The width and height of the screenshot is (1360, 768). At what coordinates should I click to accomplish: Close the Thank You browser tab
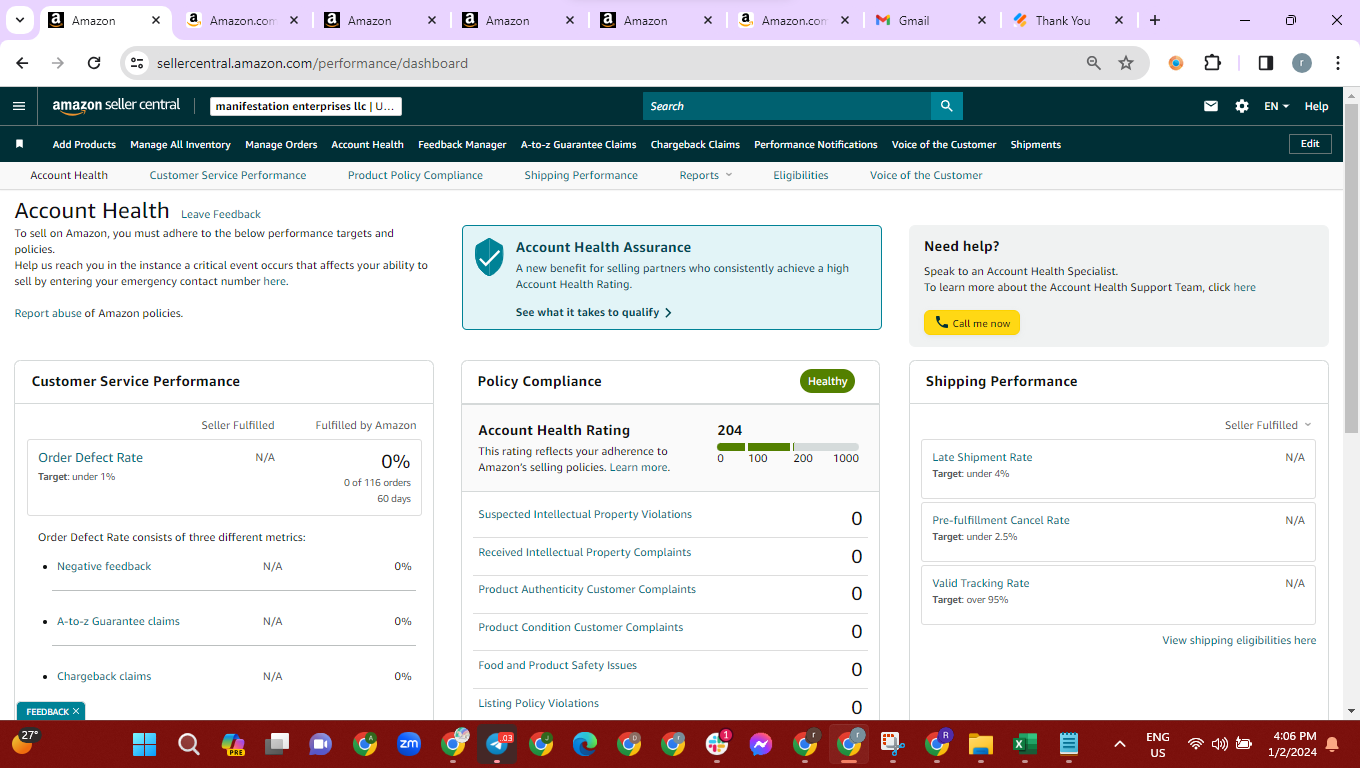(x=1119, y=20)
